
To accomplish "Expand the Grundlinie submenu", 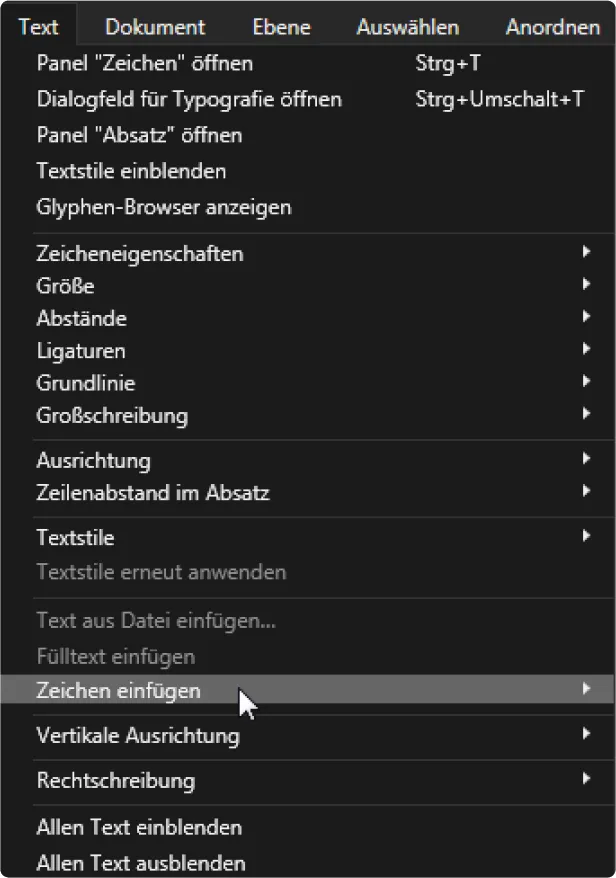I will coord(86,383).
